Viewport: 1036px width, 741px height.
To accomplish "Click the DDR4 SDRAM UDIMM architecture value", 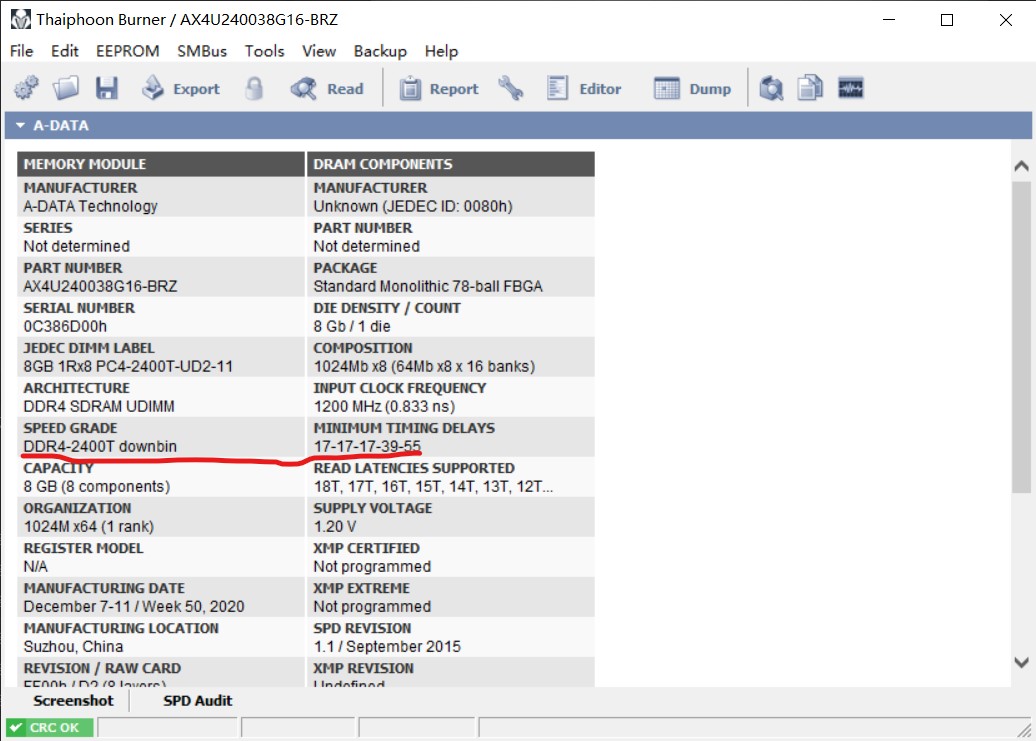I will click(99, 406).
